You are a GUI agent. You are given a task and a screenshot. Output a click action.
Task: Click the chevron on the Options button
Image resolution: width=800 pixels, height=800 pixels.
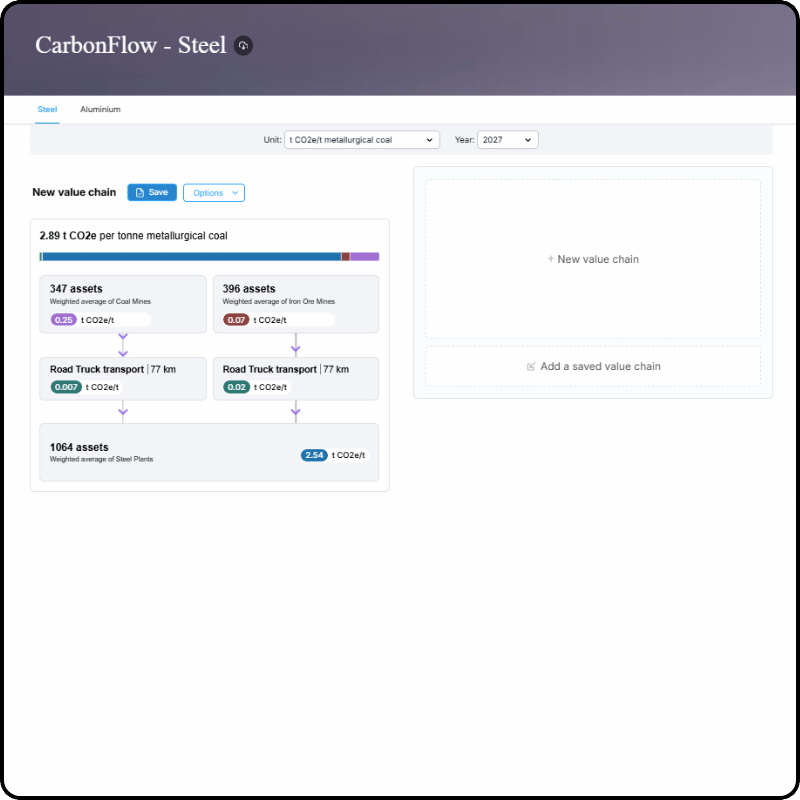pos(235,193)
